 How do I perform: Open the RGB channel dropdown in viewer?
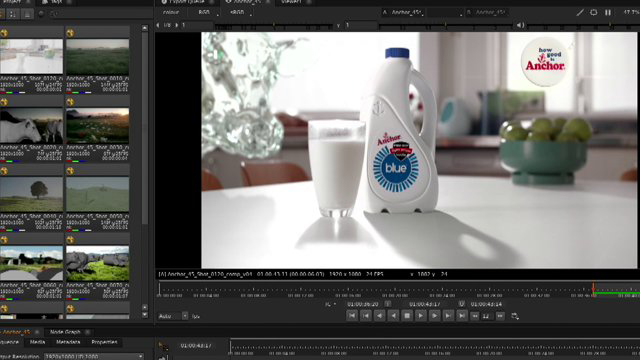[206, 13]
